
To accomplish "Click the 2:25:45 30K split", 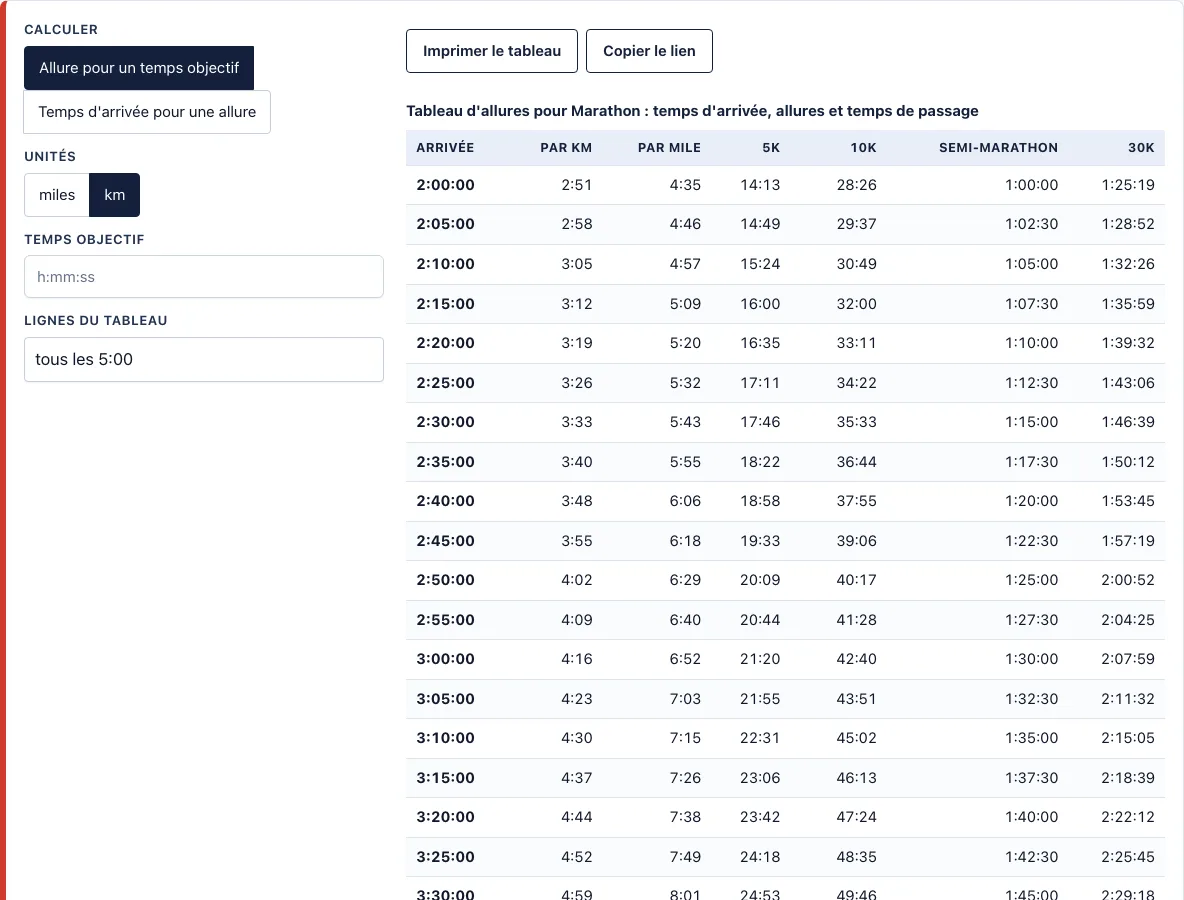I will [1128, 857].
